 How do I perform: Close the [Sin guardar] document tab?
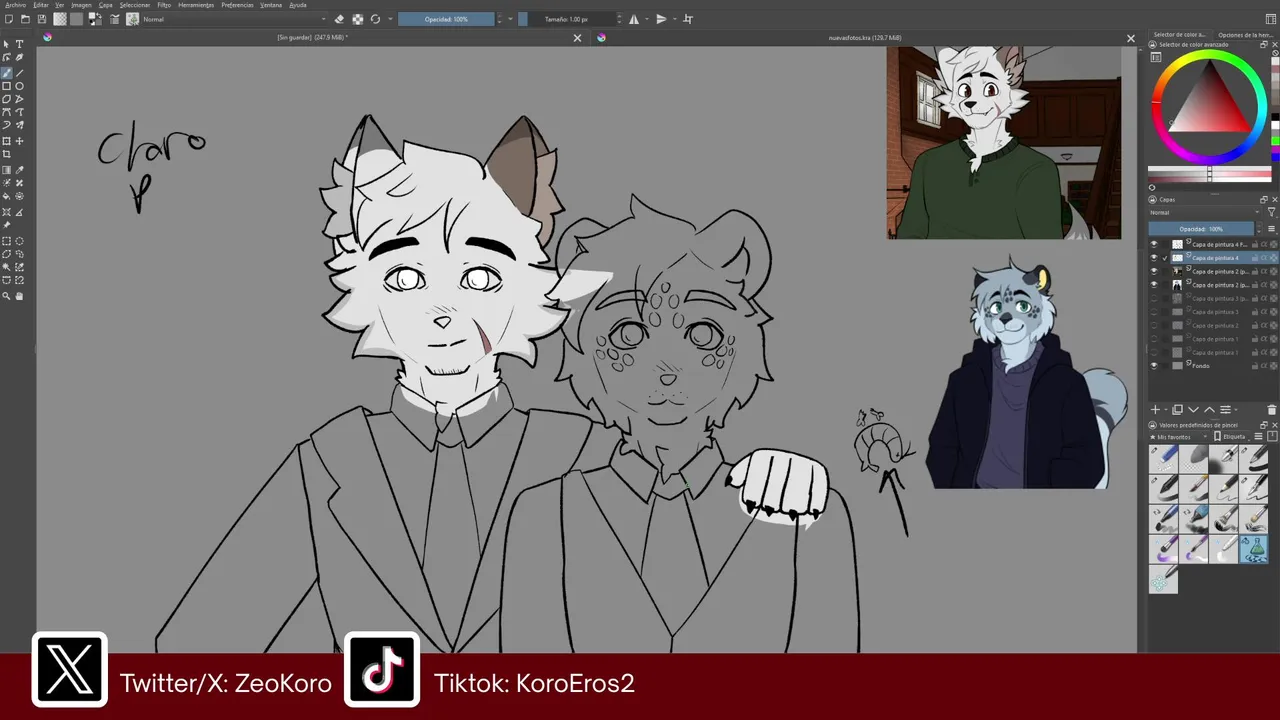(577, 38)
